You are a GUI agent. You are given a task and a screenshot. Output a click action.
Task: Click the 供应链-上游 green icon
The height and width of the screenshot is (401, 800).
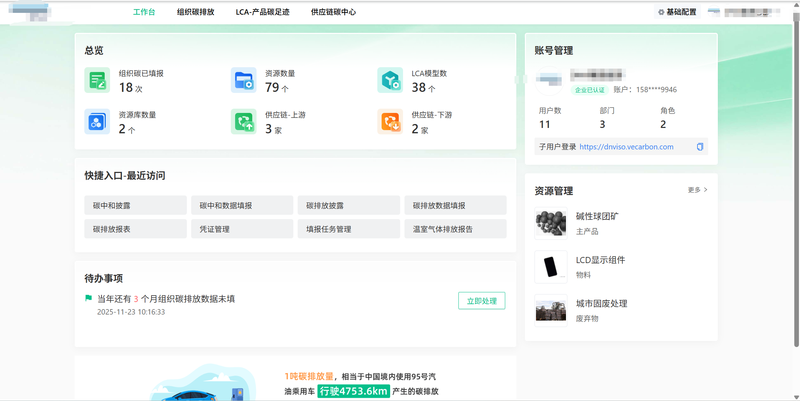tap(243, 122)
